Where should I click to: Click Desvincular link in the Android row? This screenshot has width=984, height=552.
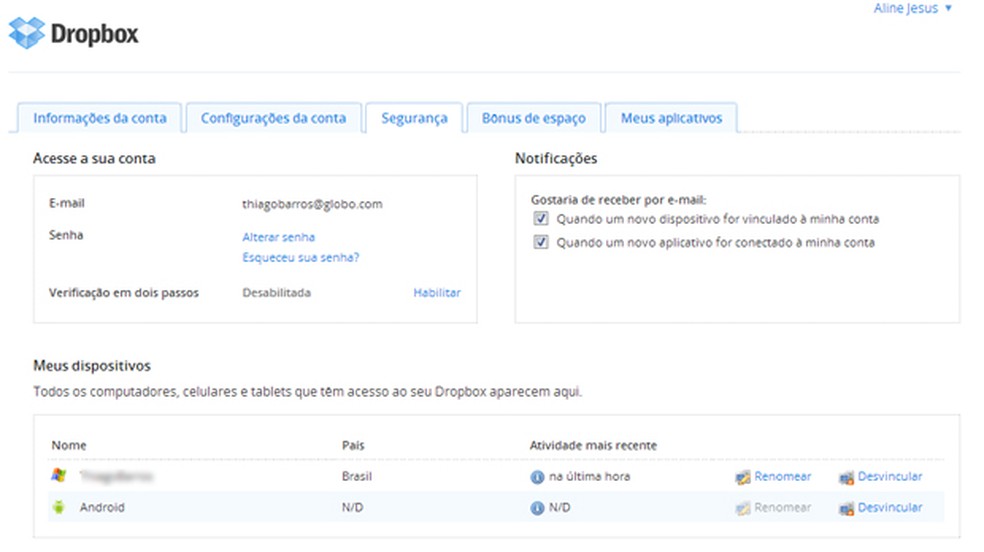point(890,507)
